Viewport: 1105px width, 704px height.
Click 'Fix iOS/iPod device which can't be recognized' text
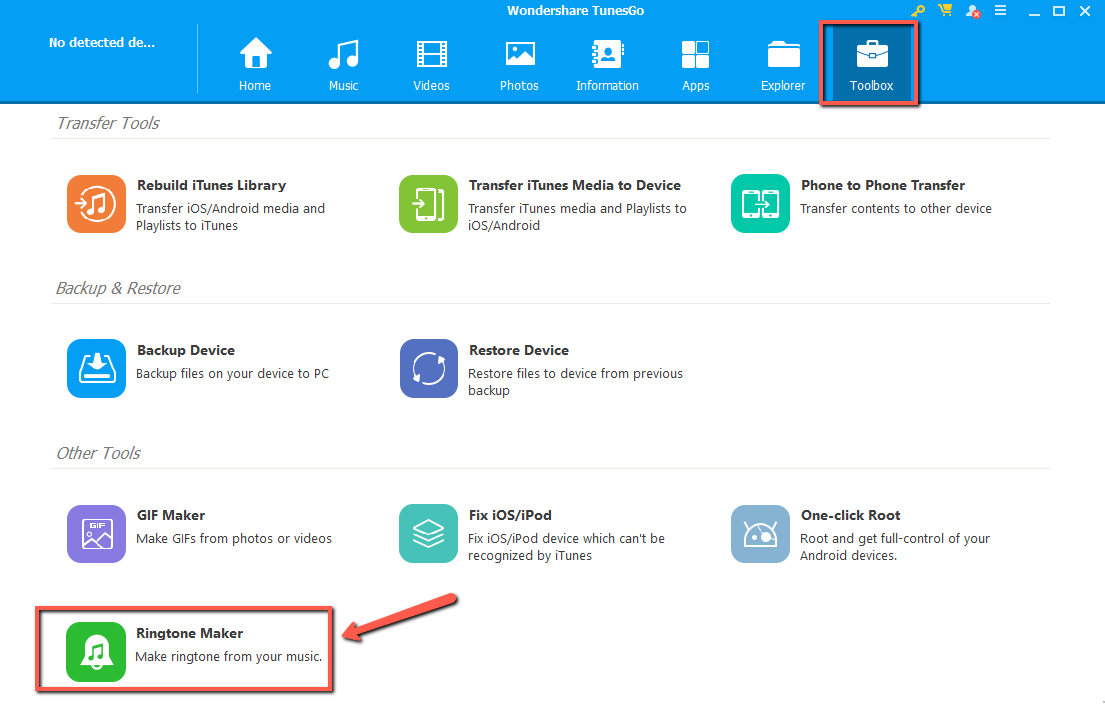[x=567, y=547]
